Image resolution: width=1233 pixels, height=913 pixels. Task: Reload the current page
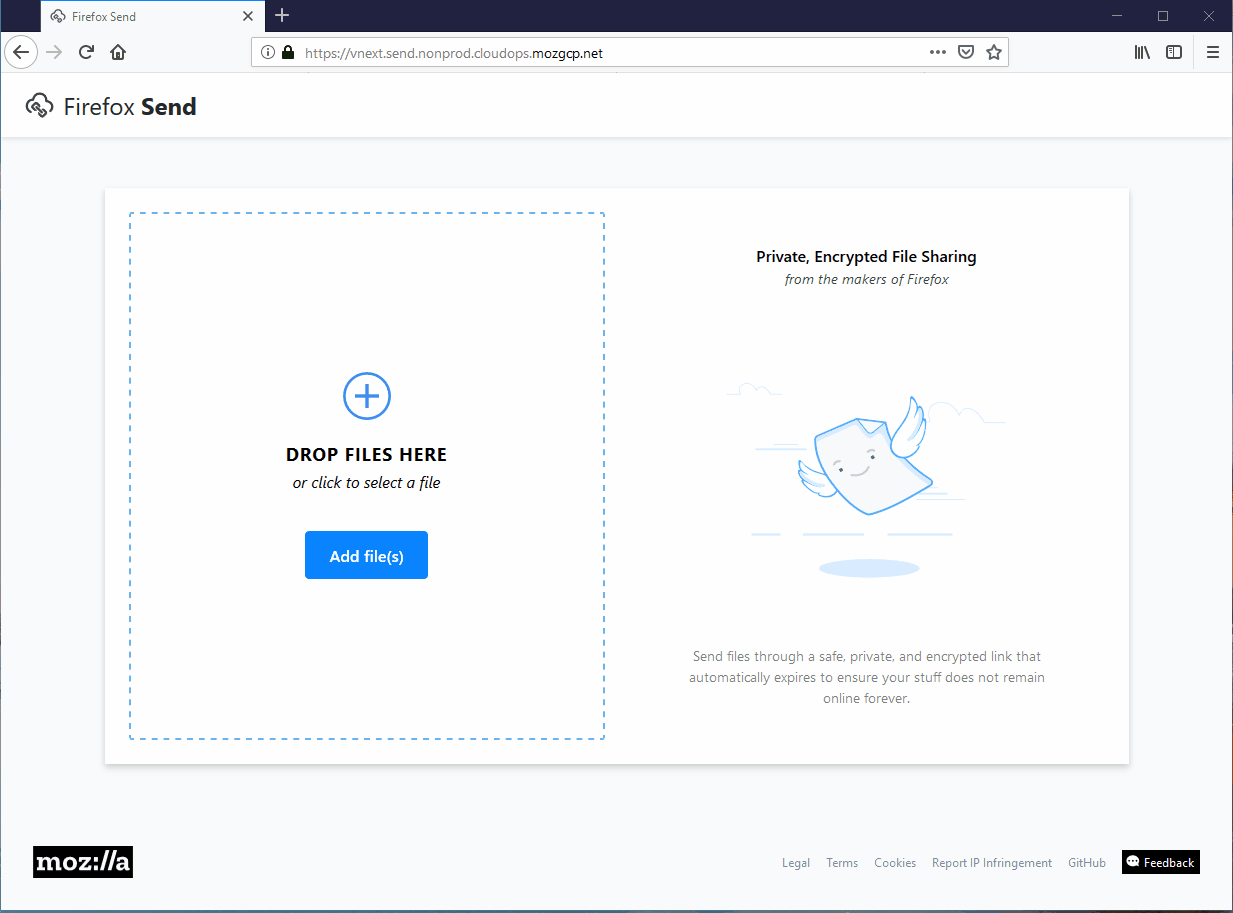point(86,52)
